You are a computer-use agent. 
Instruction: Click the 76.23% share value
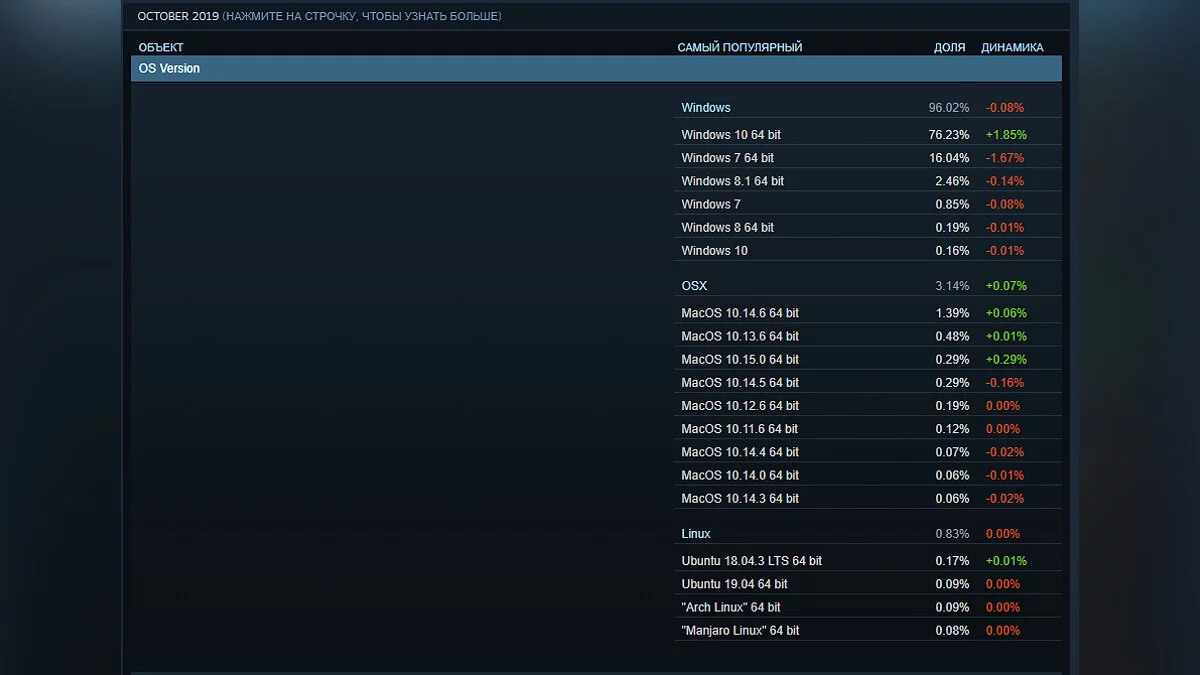(x=949, y=134)
